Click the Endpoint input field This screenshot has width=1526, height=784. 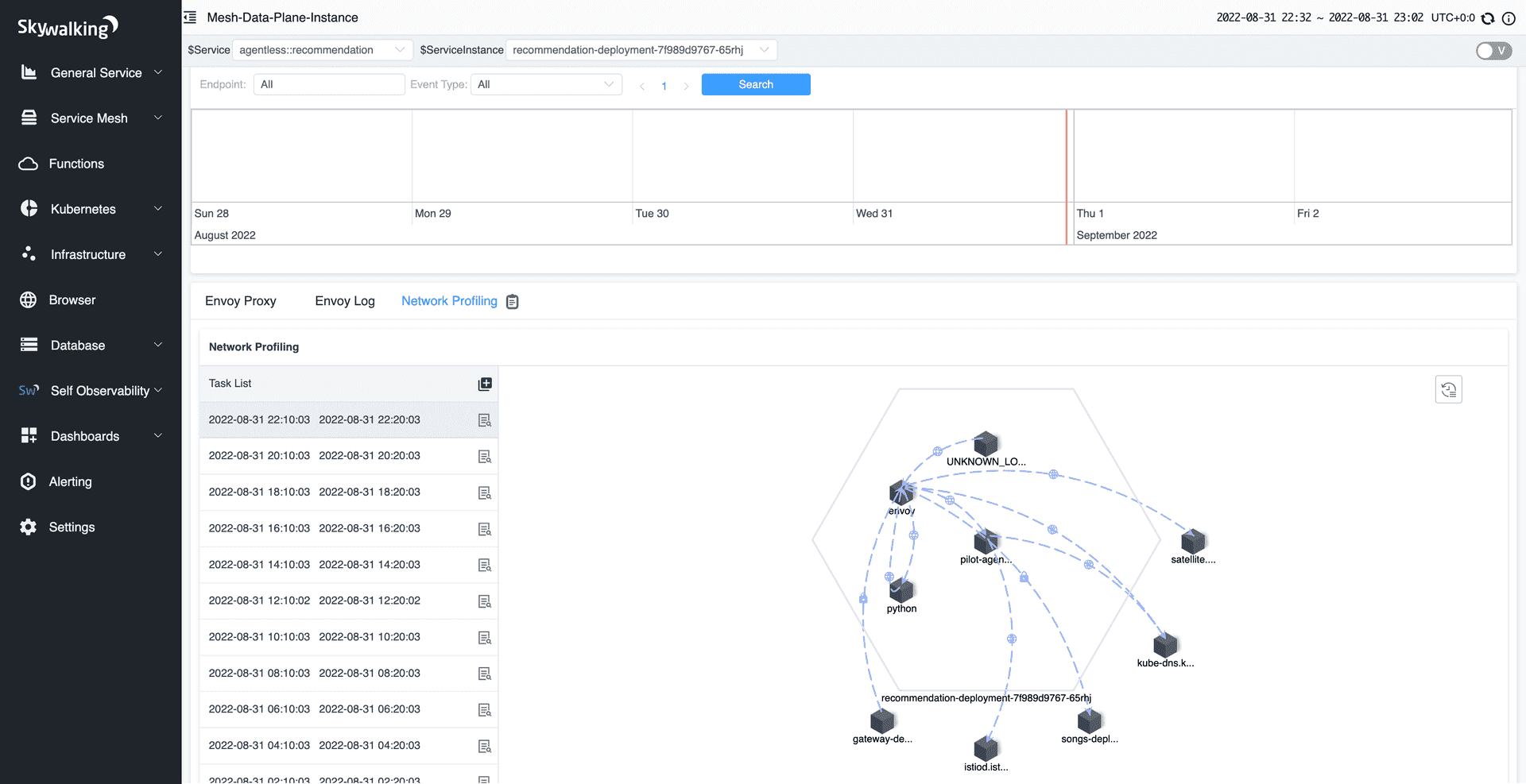(x=328, y=84)
